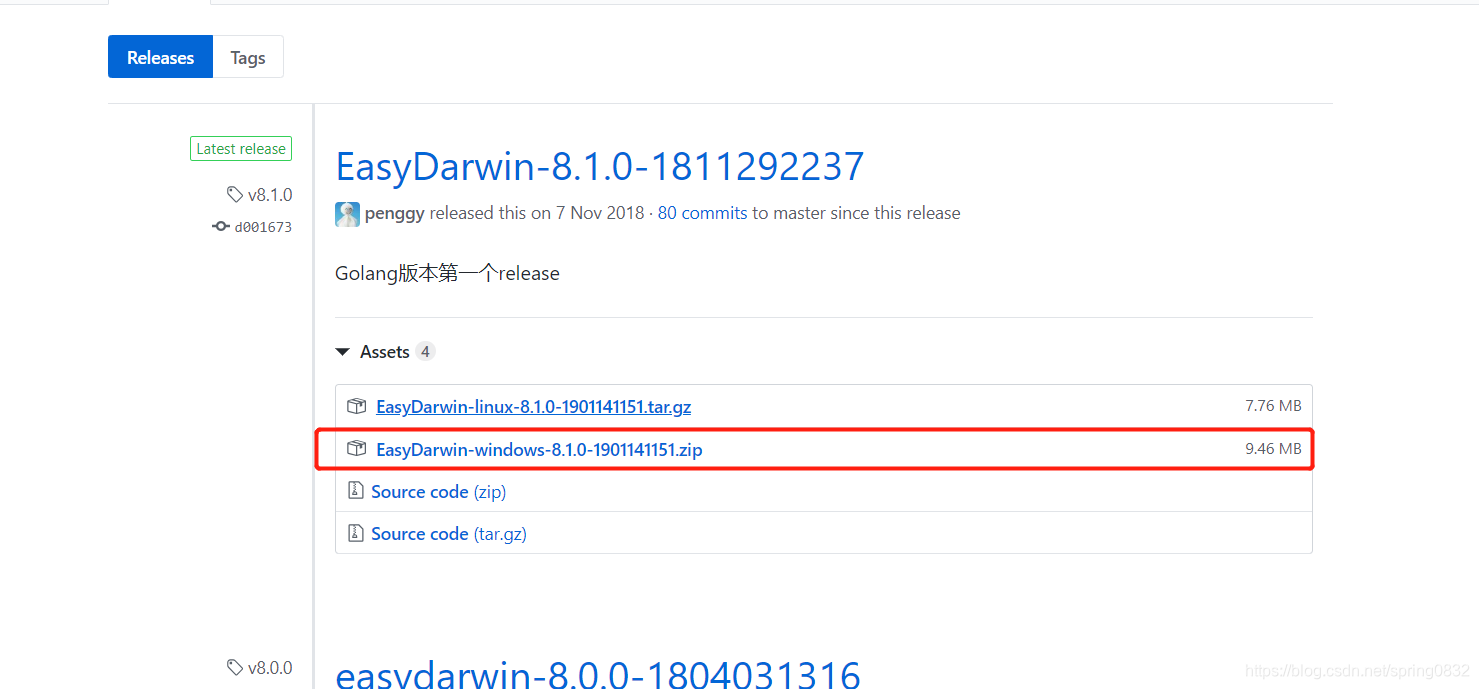Open the 80 commits link
The image size is (1479, 689).
[702, 213]
